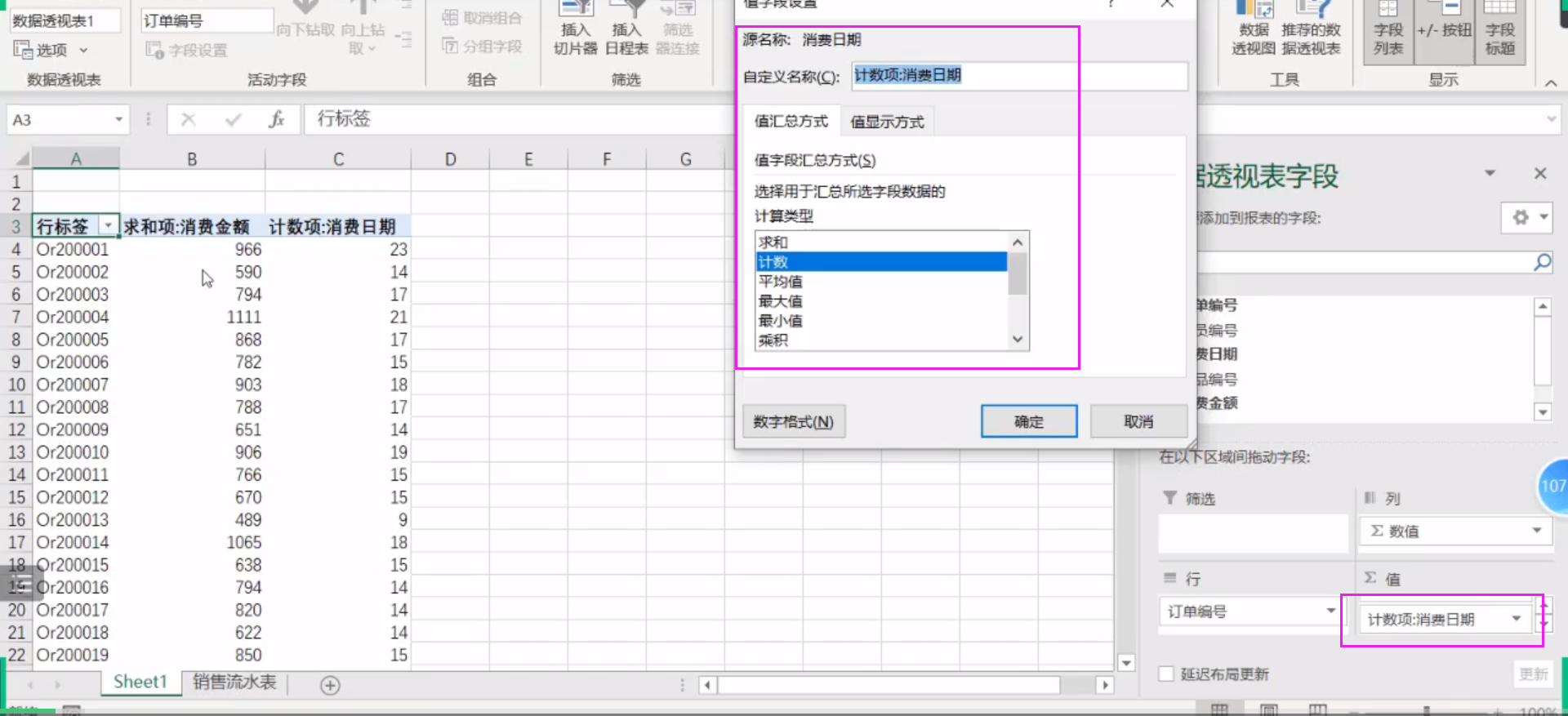Click the custom name input field
Viewport: 1568px width, 716px height.
[1019, 76]
